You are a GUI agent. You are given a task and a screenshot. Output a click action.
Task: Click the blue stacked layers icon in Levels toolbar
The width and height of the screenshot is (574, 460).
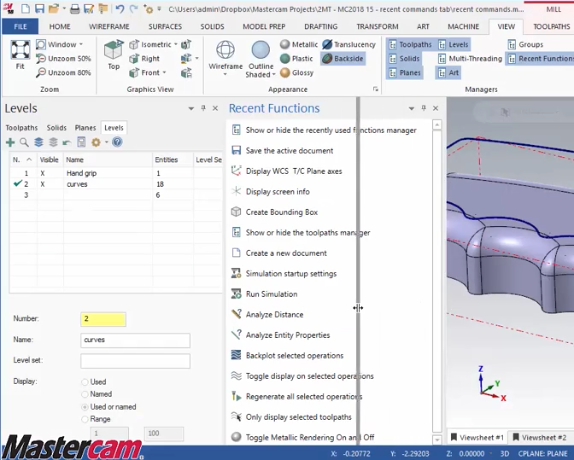[x=38, y=142]
